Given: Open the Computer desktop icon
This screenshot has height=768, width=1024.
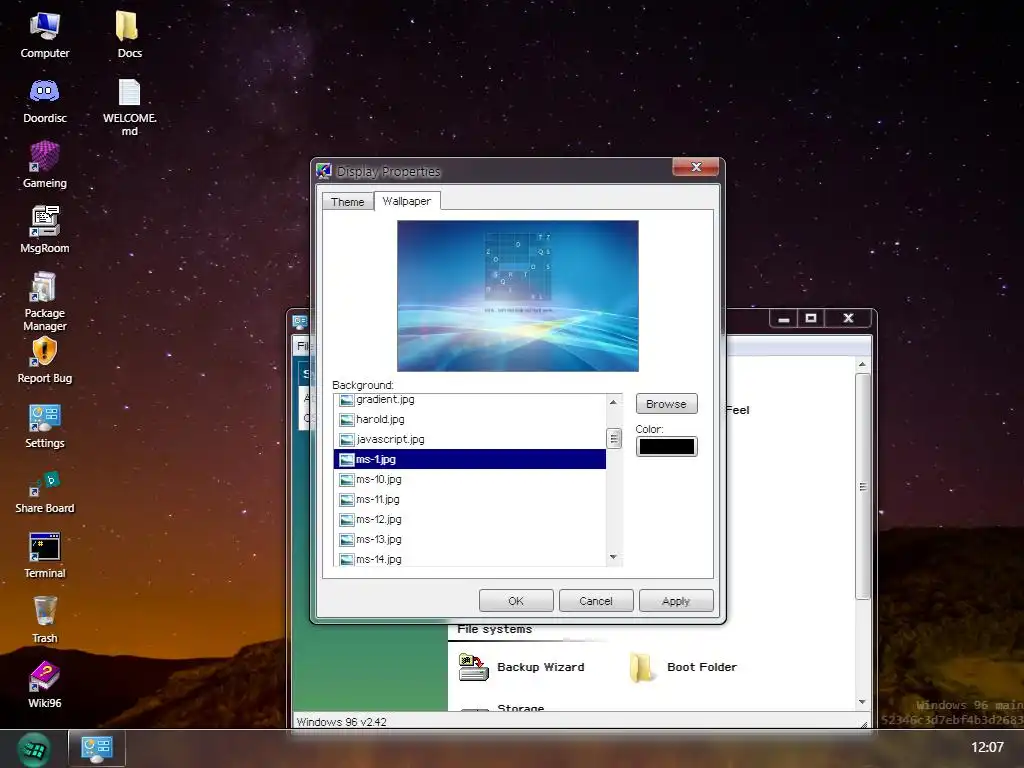Looking at the screenshot, I should (x=44, y=35).
